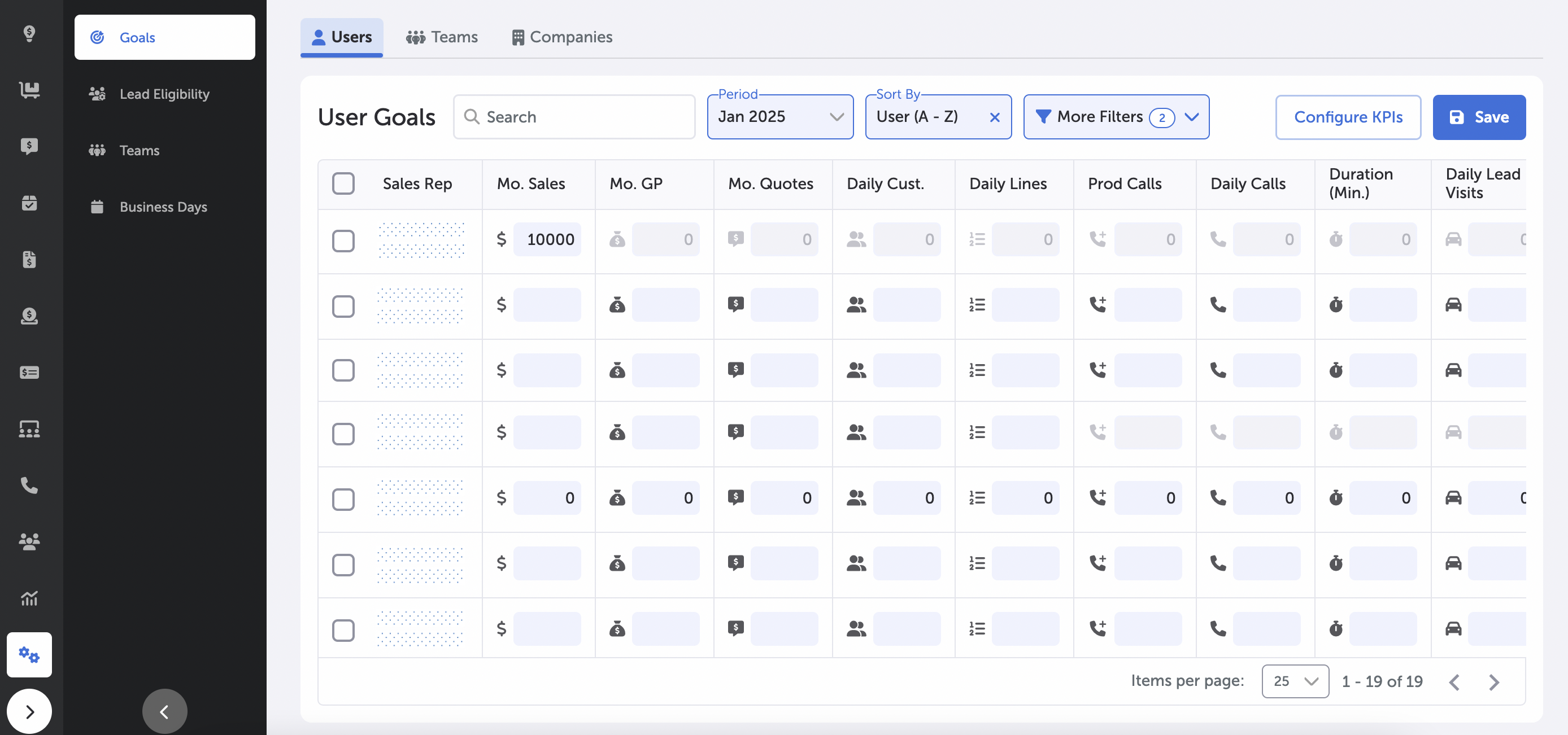Open the dollar speech bubble sidebar icon

[29, 146]
